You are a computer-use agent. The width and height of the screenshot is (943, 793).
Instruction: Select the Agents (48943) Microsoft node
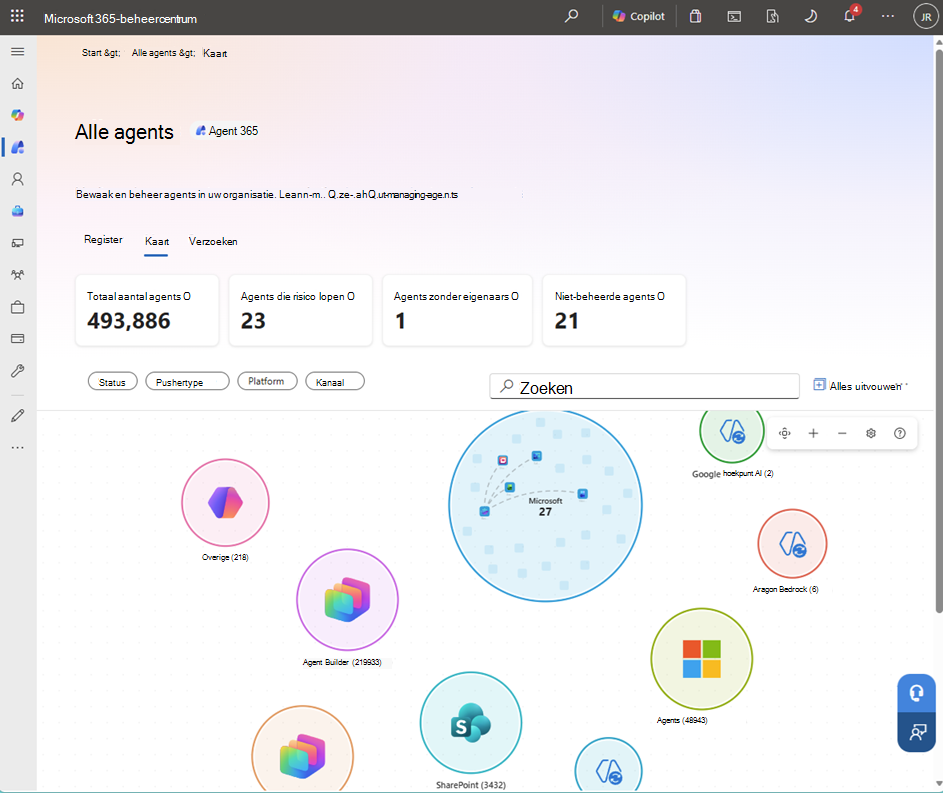(x=701, y=659)
